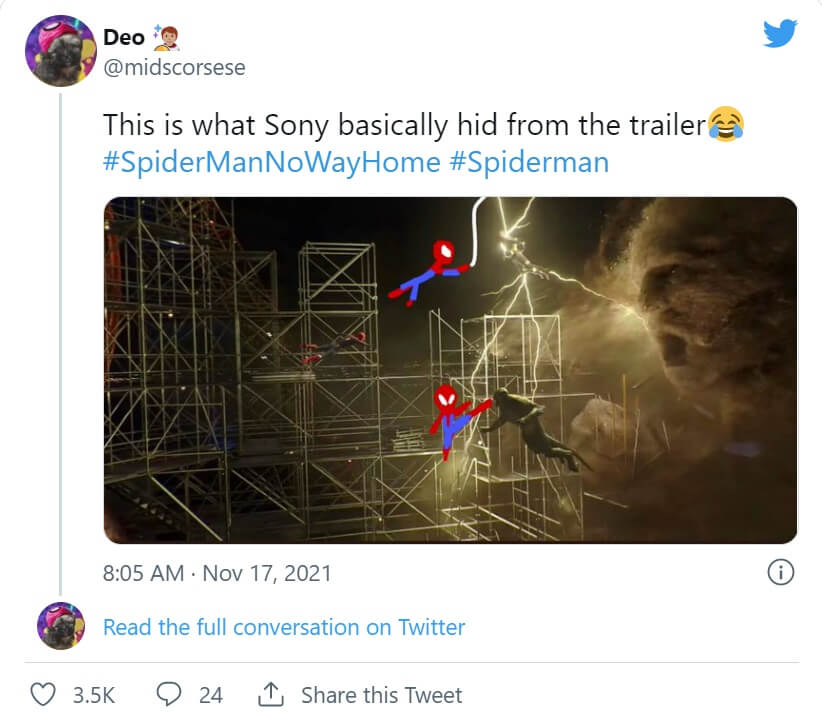The image size is (822, 722).
Task: Click the Share this Tweet label
Action: pyautogui.click(x=381, y=695)
